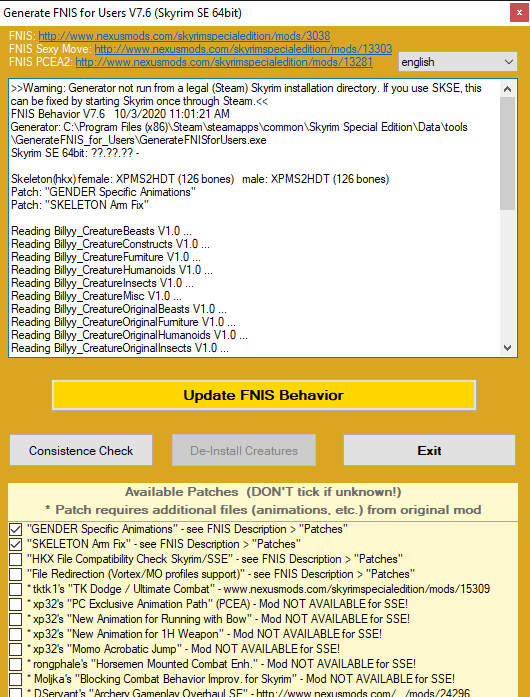Image resolution: width=530 pixels, height=697 pixels.
Task: Open the FNIS PCEA2 link
Action: tap(224, 62)
